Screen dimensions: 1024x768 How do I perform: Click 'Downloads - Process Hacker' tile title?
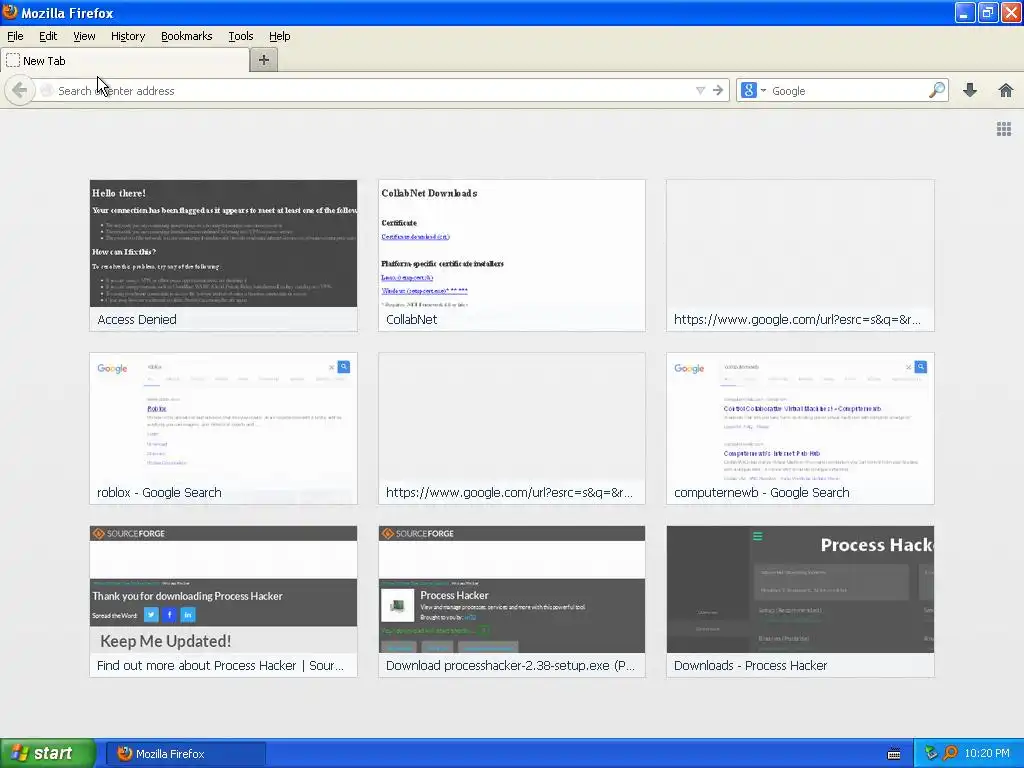750,665
